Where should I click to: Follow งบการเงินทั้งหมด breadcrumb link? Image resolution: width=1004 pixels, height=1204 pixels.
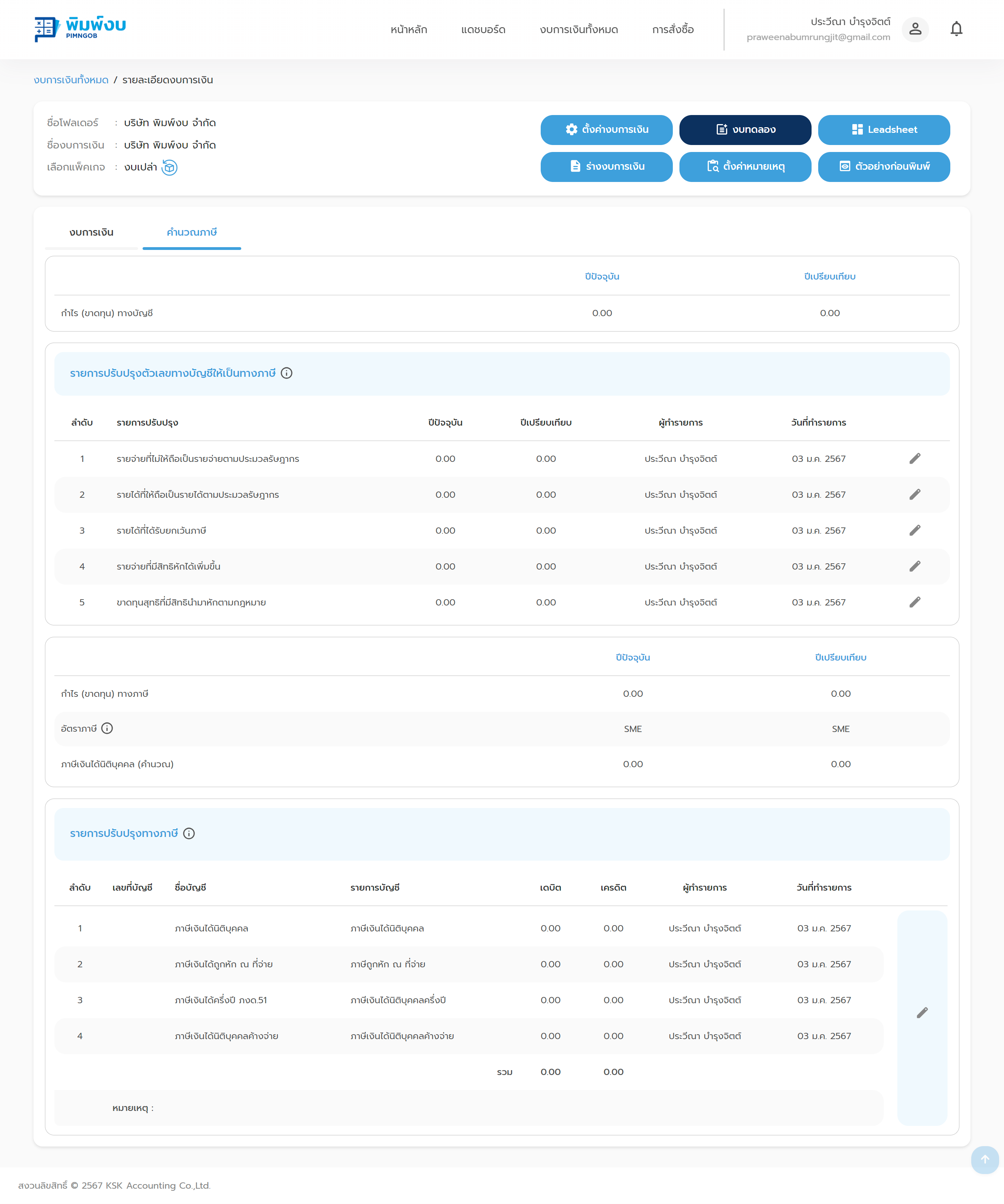click(x=71, y=80)
